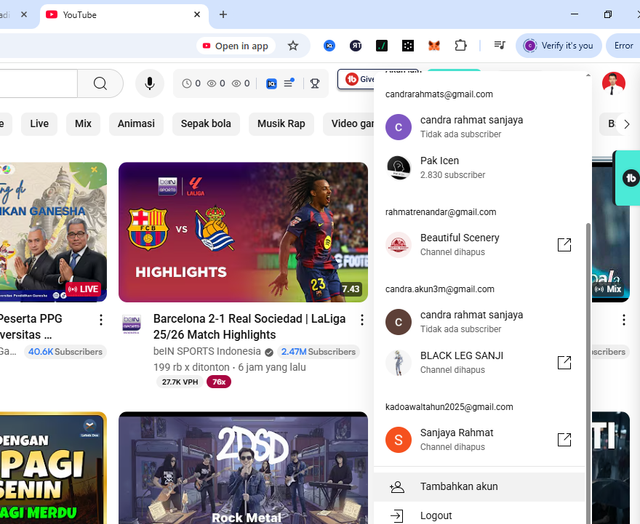Click the Open in app button
Image resolution: width=640 pixels, height=524 pixels.
tap(236, 46)
